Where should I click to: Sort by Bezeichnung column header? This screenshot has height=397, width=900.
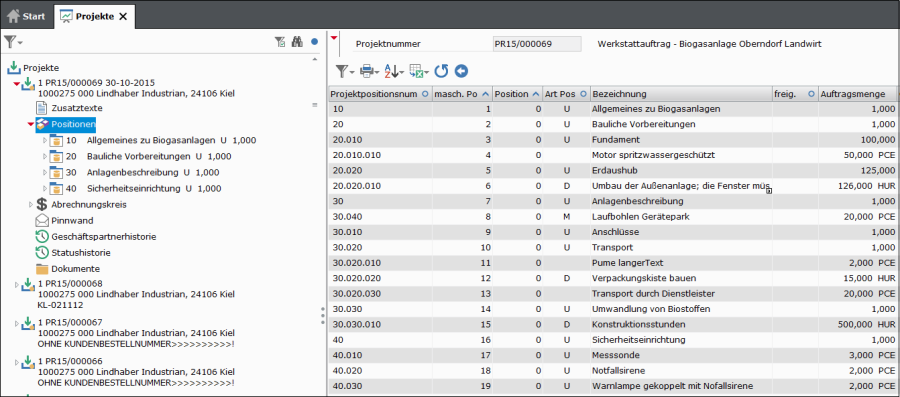click(x=681, y=94)
